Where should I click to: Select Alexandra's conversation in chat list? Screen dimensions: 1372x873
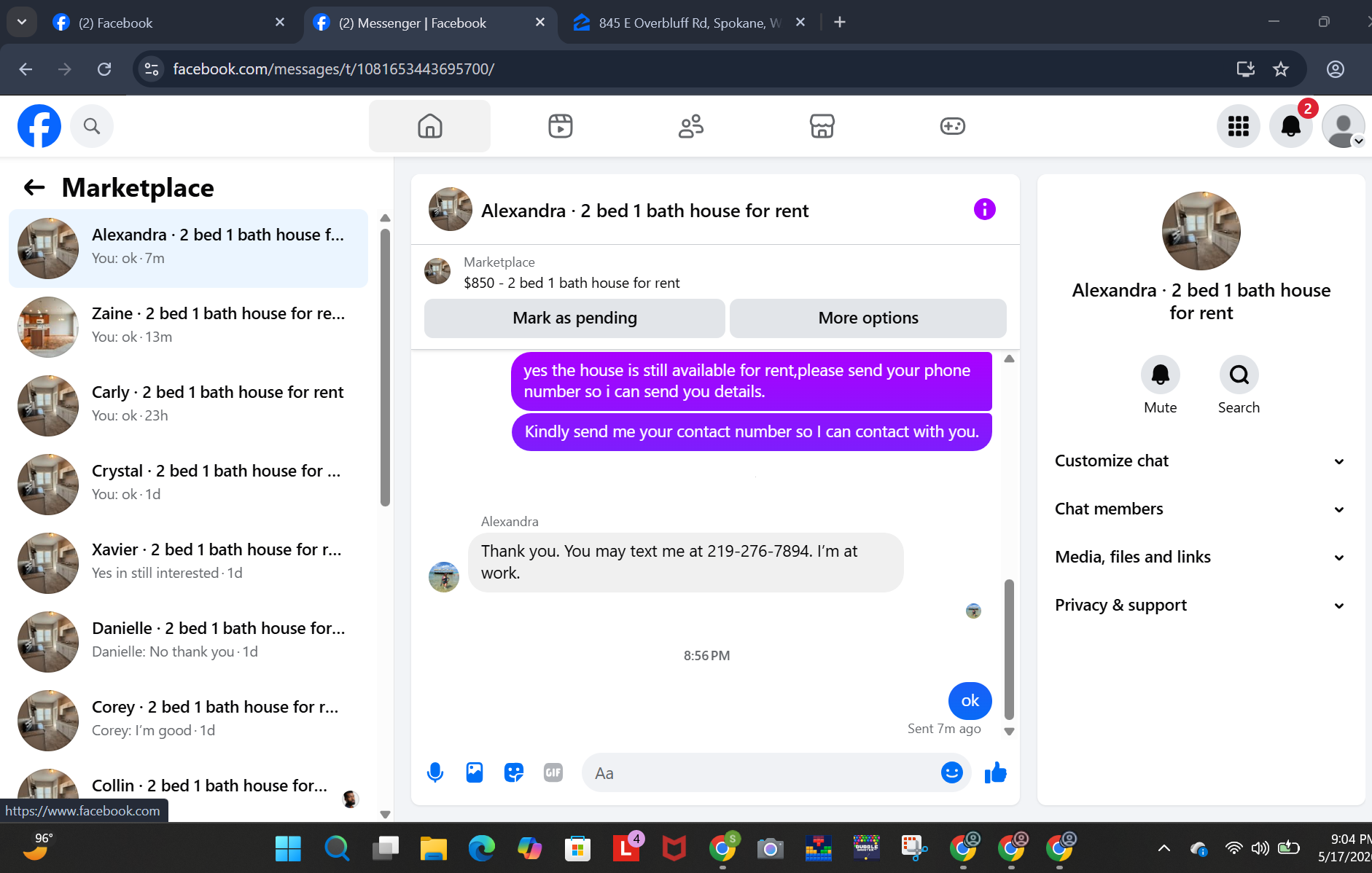click(188, 248)
